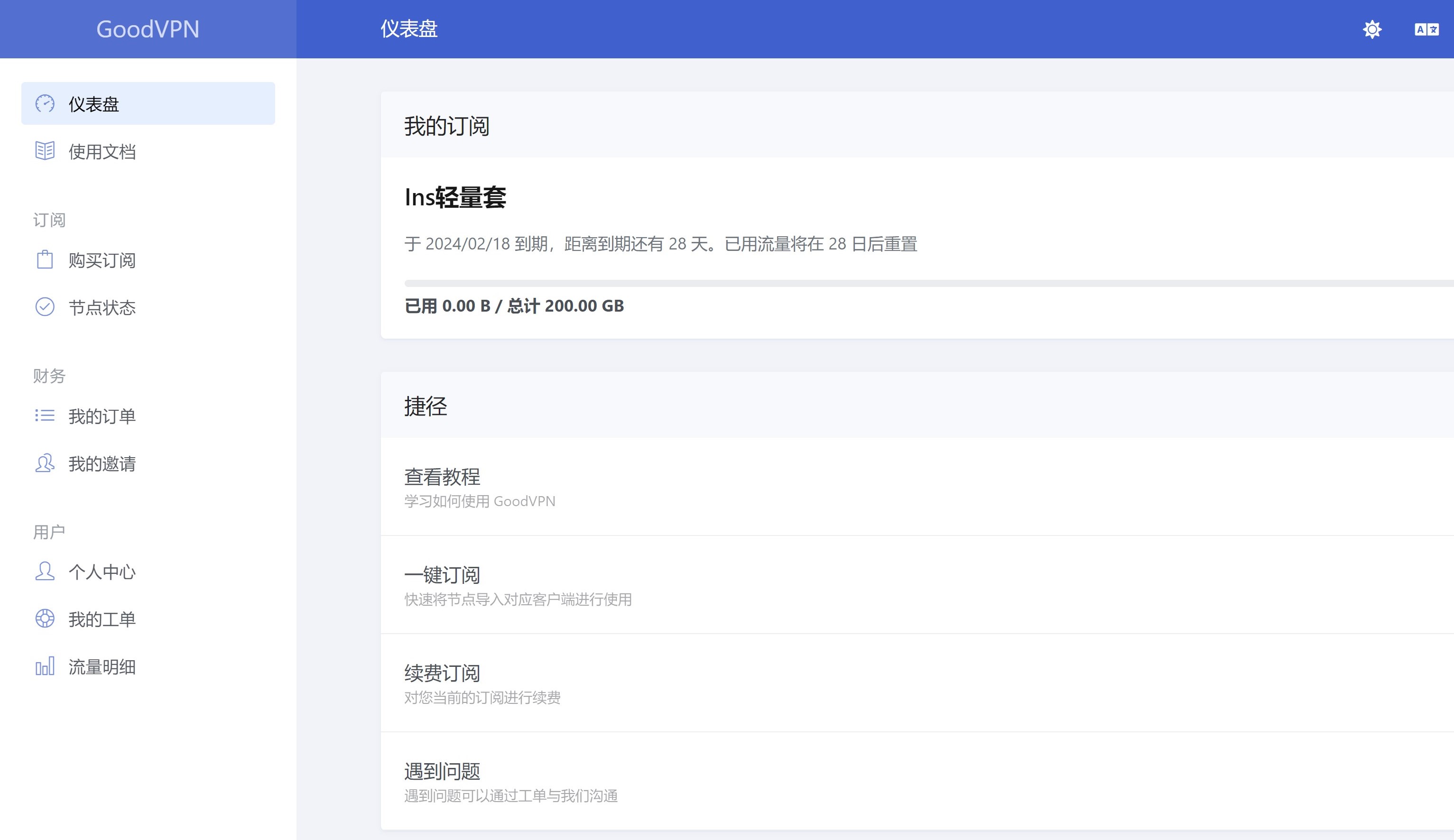
Task: Click the GoodVPN logo title
Action: (148, 29)
